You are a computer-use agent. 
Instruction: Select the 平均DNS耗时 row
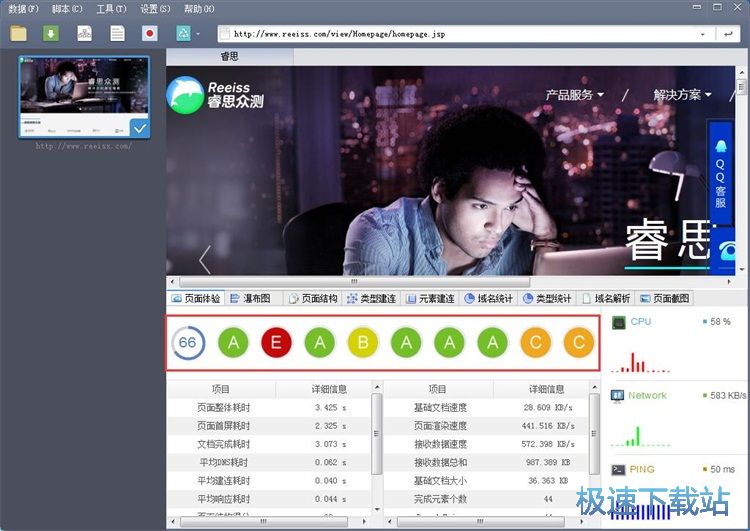point(269,462)
